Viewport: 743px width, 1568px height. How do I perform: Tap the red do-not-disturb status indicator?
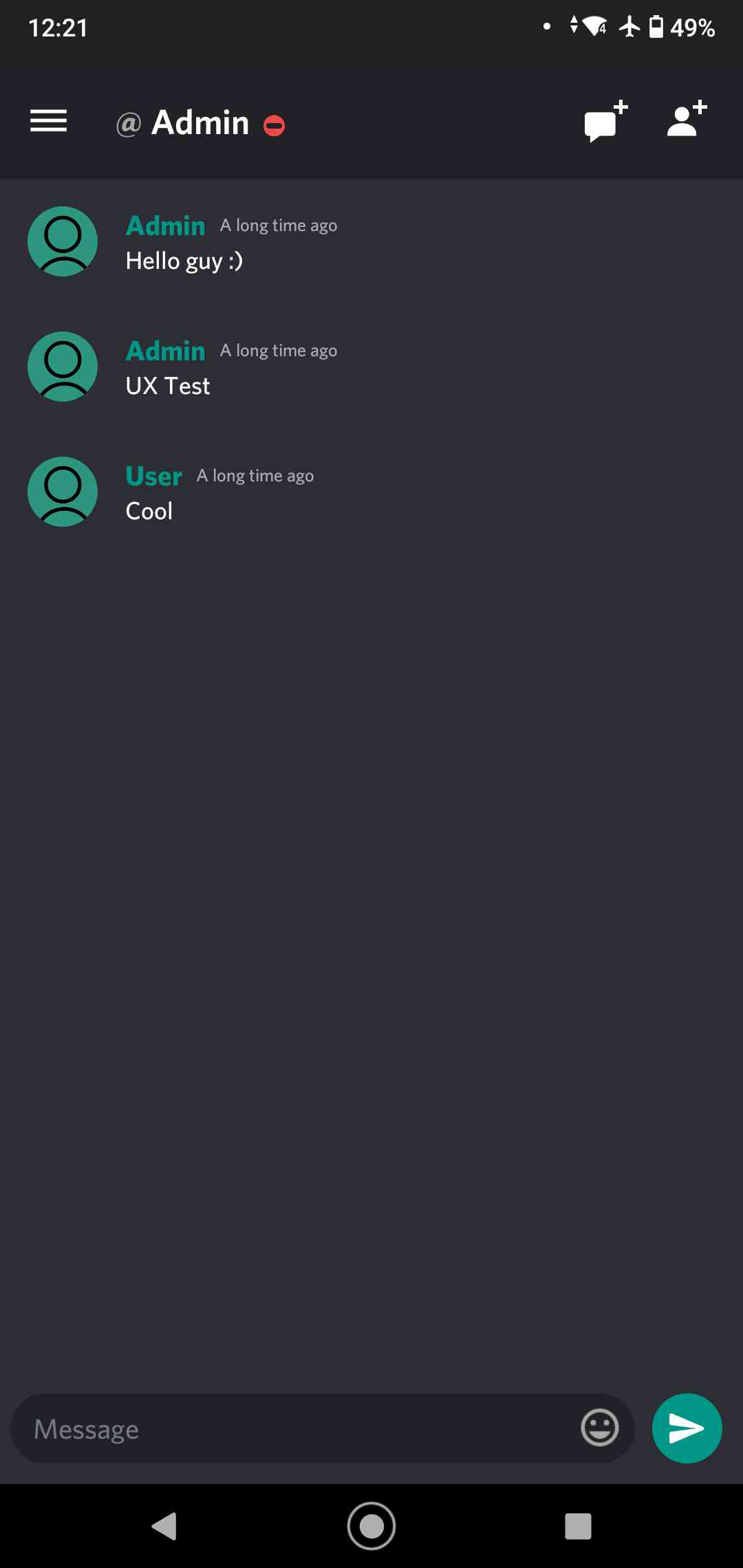pyautogui.click(x=274, y=126)
